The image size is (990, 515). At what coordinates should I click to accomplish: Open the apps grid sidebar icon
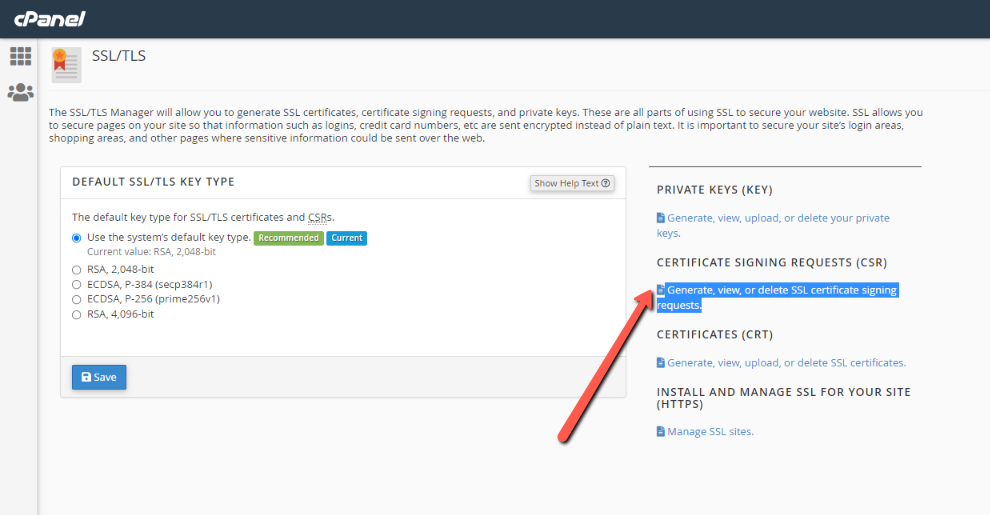(20, 56)
